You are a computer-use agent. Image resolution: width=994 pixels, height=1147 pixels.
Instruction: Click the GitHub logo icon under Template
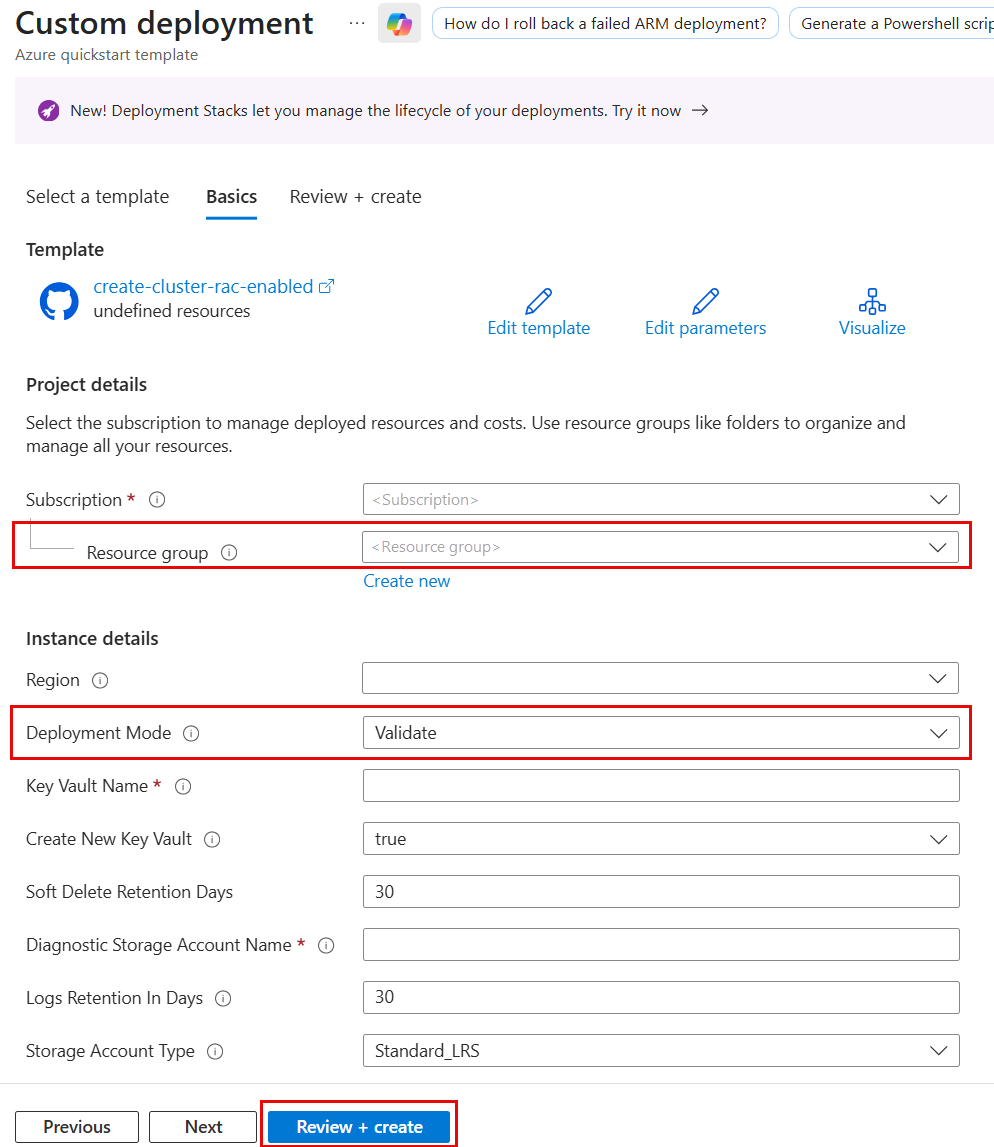tap(59, 301)
